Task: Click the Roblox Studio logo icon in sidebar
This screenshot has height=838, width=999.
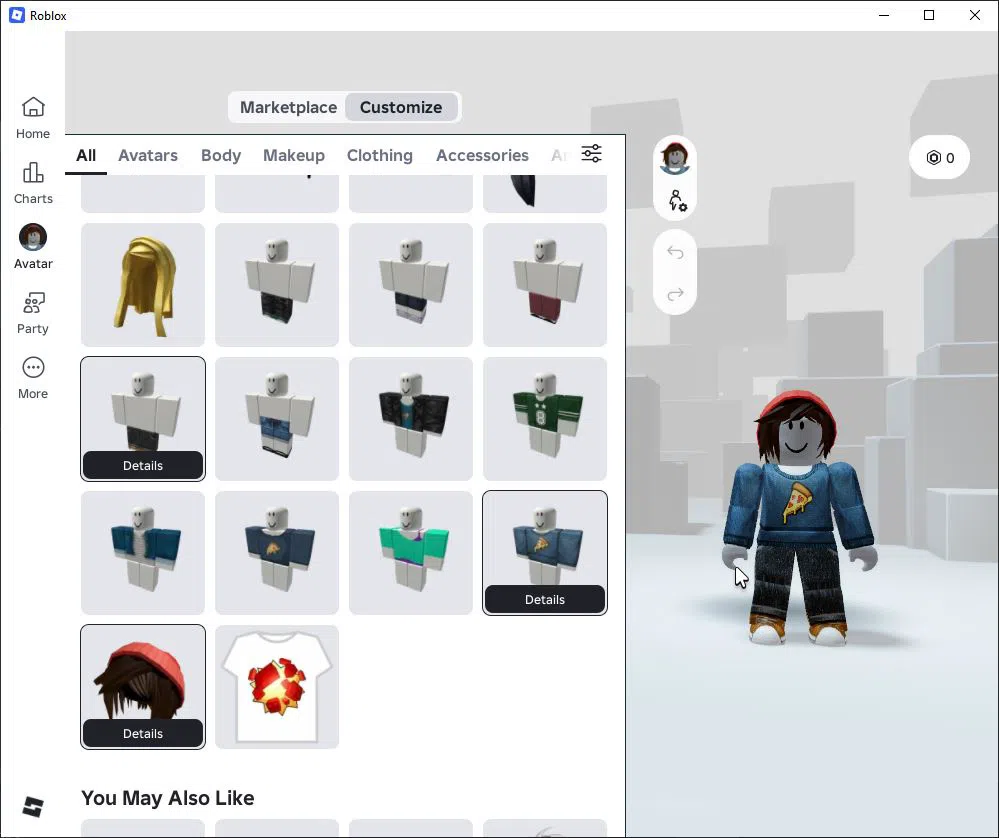Action: (x=32, y=807)
